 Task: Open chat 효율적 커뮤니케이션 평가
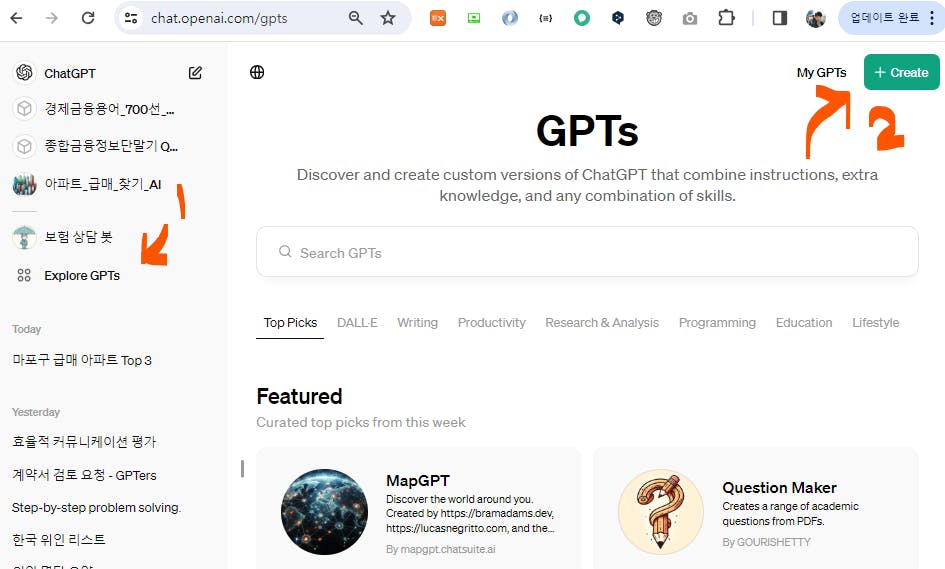[84, 442]
